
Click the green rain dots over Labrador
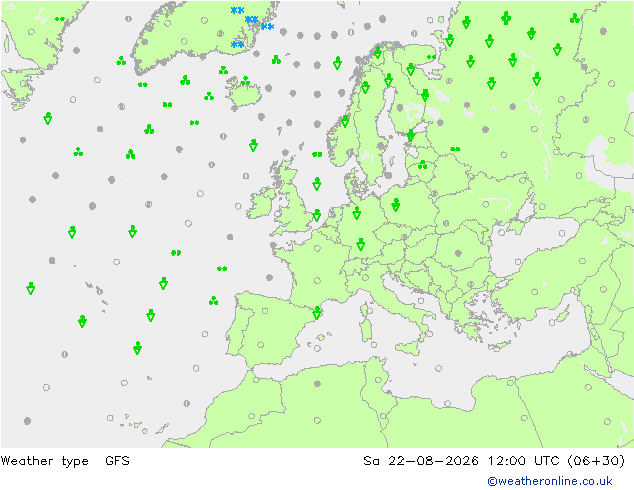[60, 19]
